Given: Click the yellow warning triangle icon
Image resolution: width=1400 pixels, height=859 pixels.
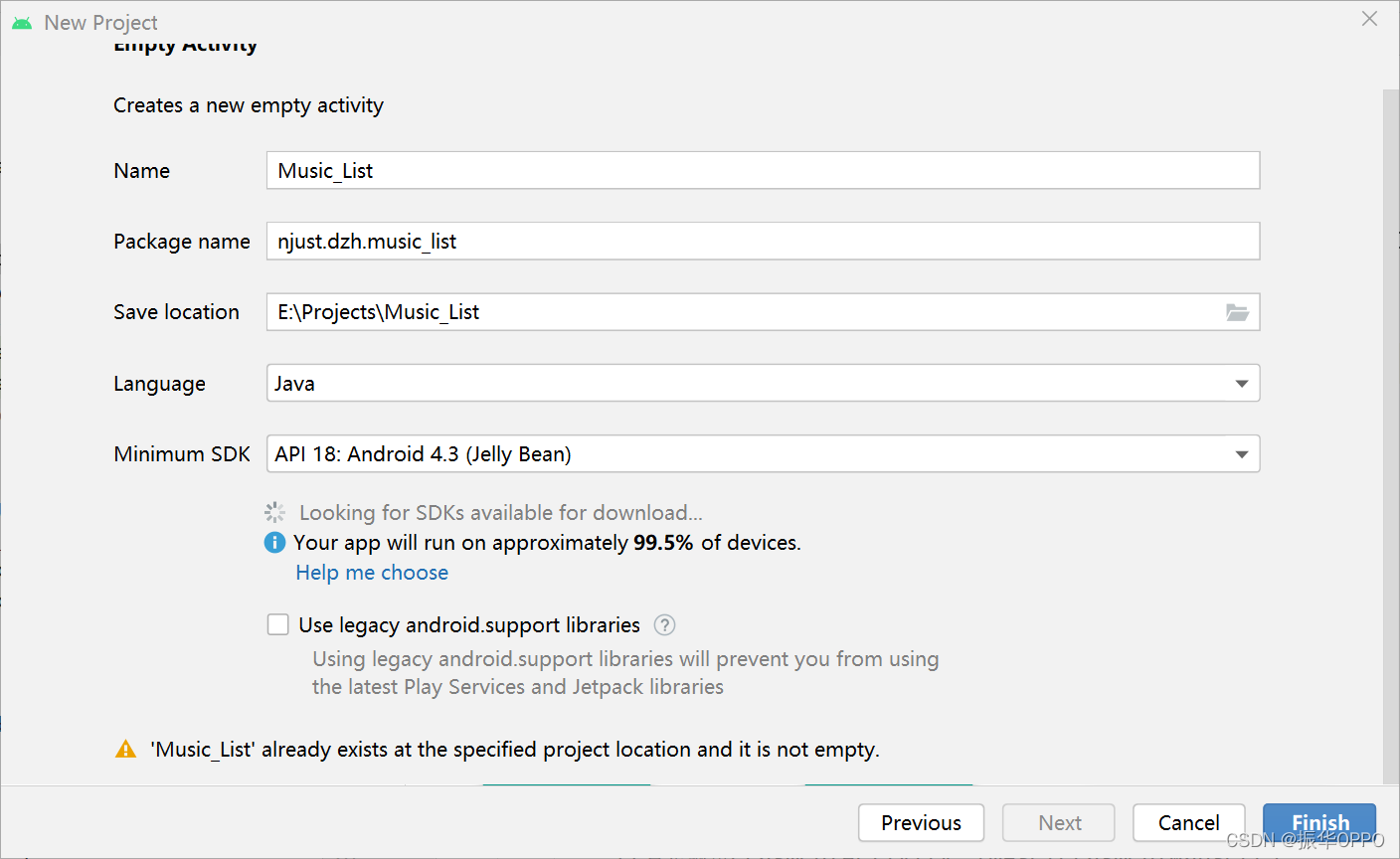Looking at the screenshot, I should 126,750.
